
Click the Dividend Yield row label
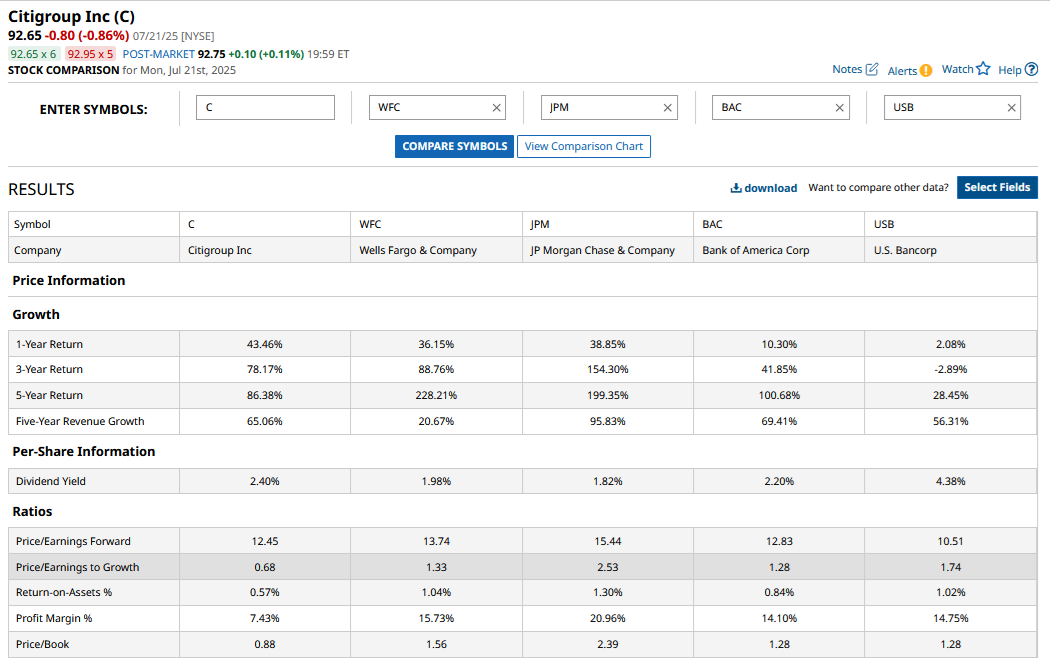pyautogui.click(x=51, y=481)
